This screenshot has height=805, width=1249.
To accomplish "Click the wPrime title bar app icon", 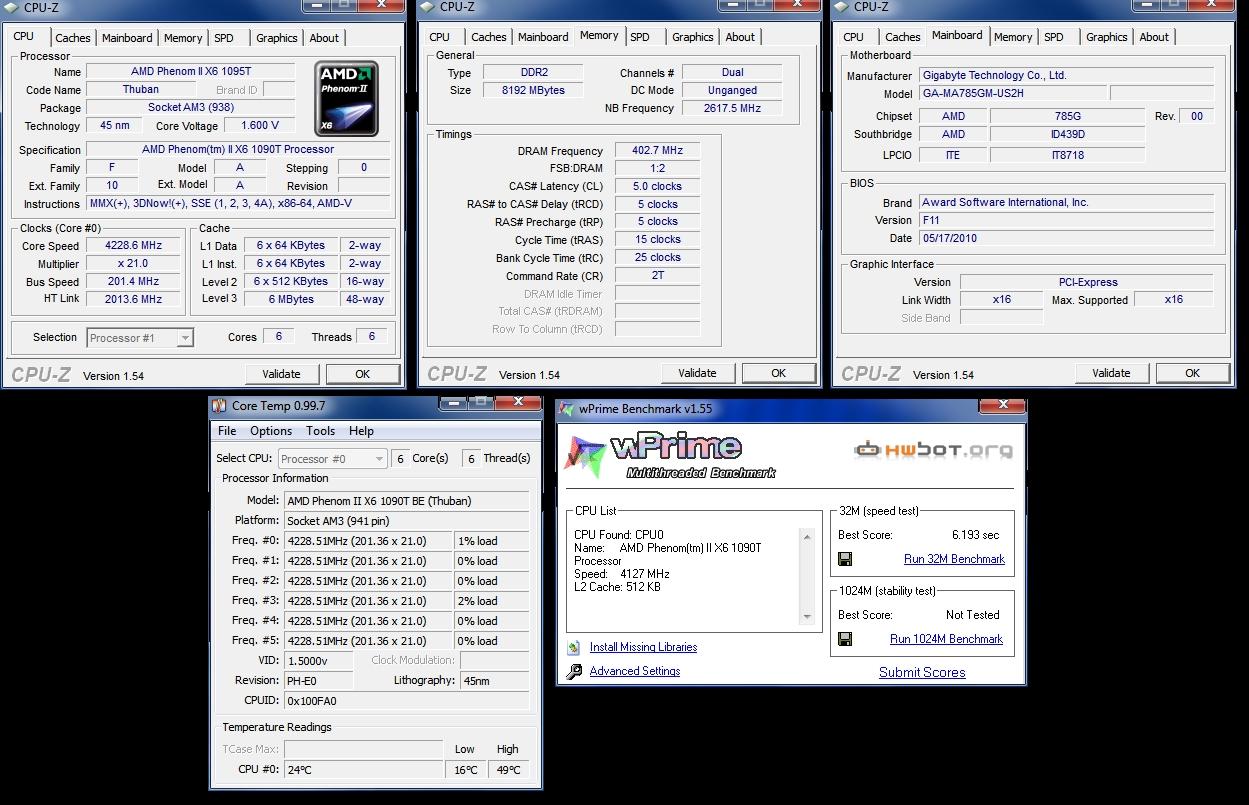I will (x=568, y=408).
